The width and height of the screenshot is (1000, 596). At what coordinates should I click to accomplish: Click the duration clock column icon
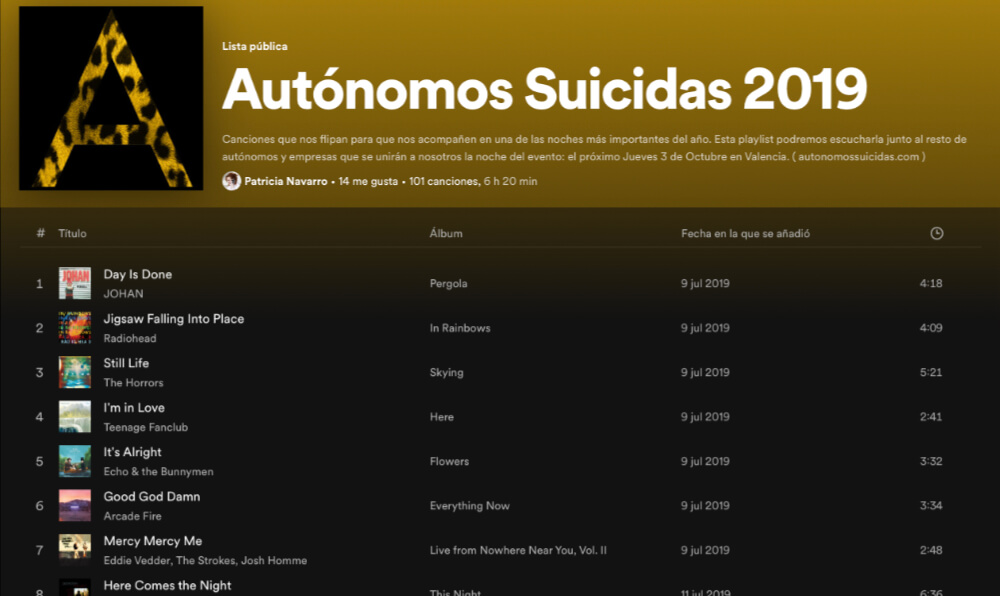coord(936,233)
